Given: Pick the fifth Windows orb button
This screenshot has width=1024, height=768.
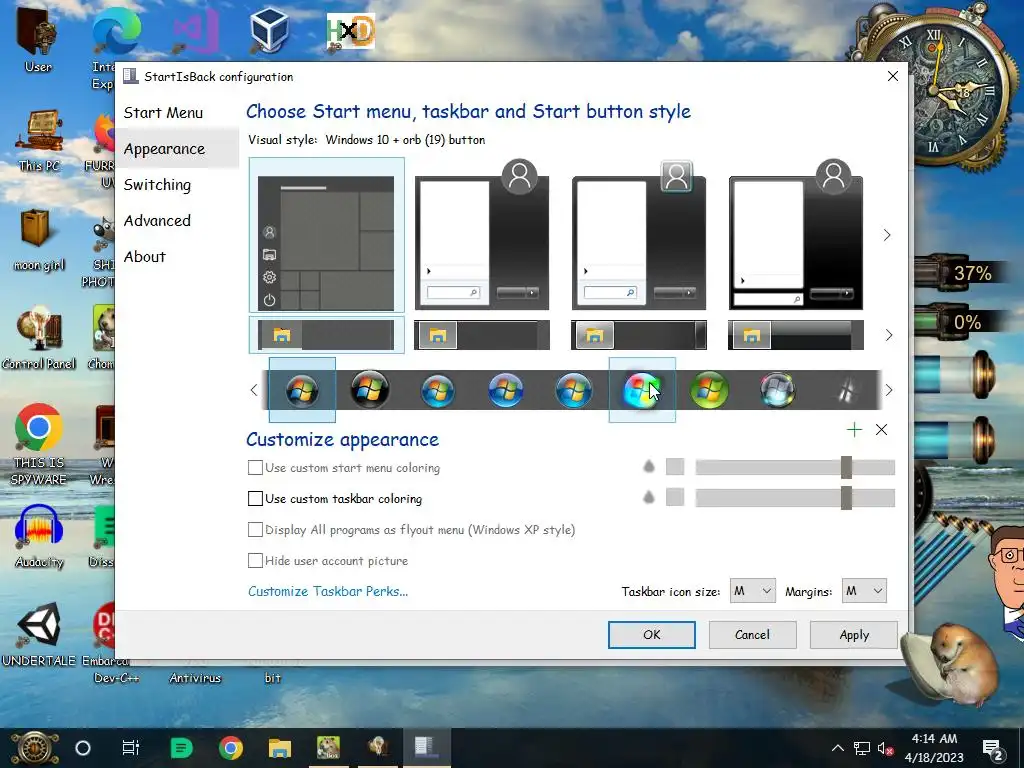Looking at the screenshot, I should [x=573, y=391].
